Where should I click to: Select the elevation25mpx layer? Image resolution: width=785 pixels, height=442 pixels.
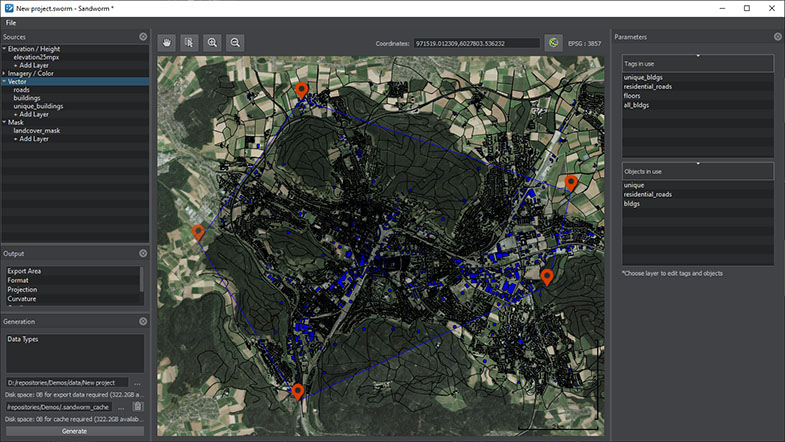click(36, 57)
